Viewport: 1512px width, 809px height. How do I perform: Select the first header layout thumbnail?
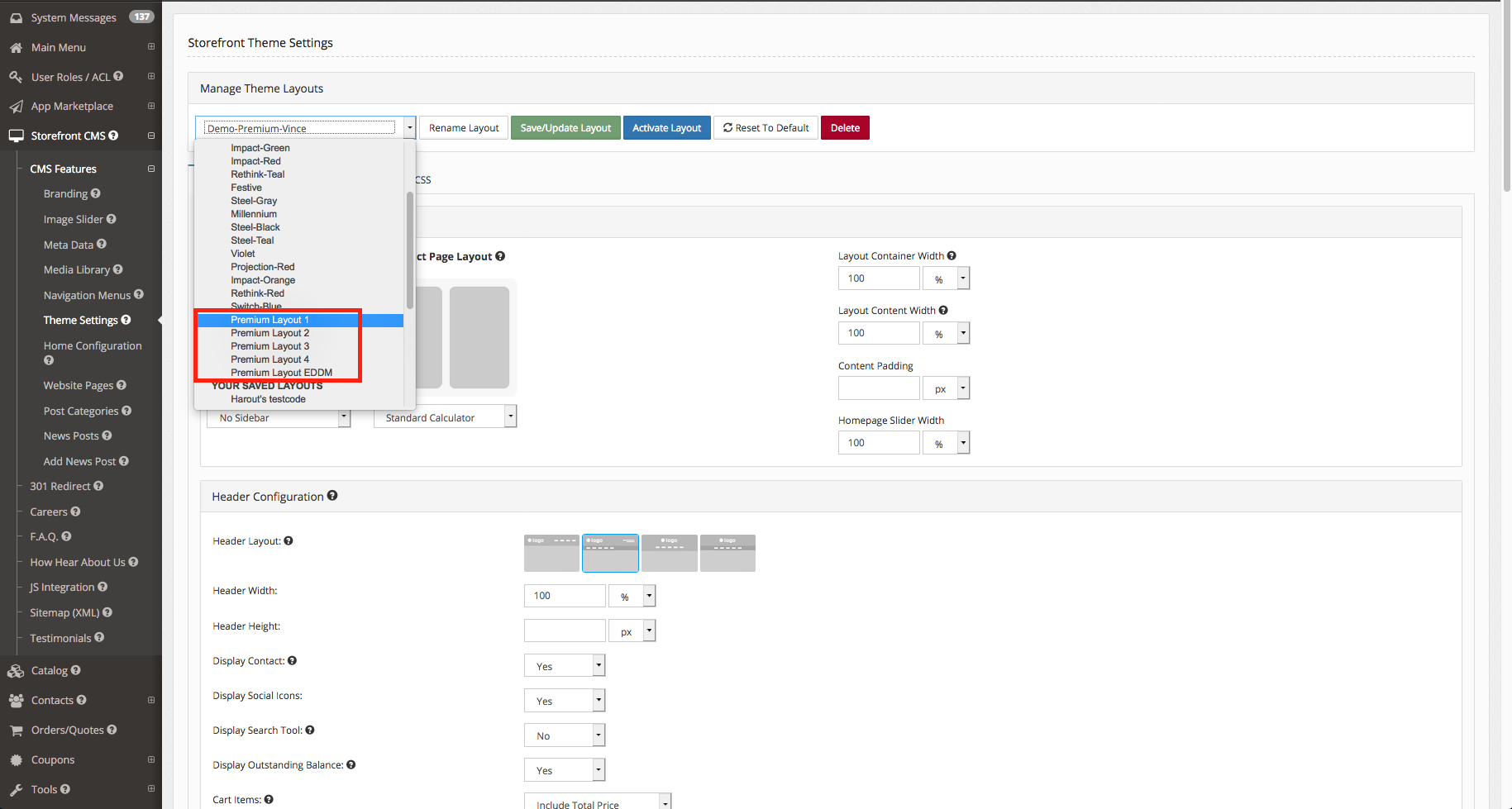(551, 553)
